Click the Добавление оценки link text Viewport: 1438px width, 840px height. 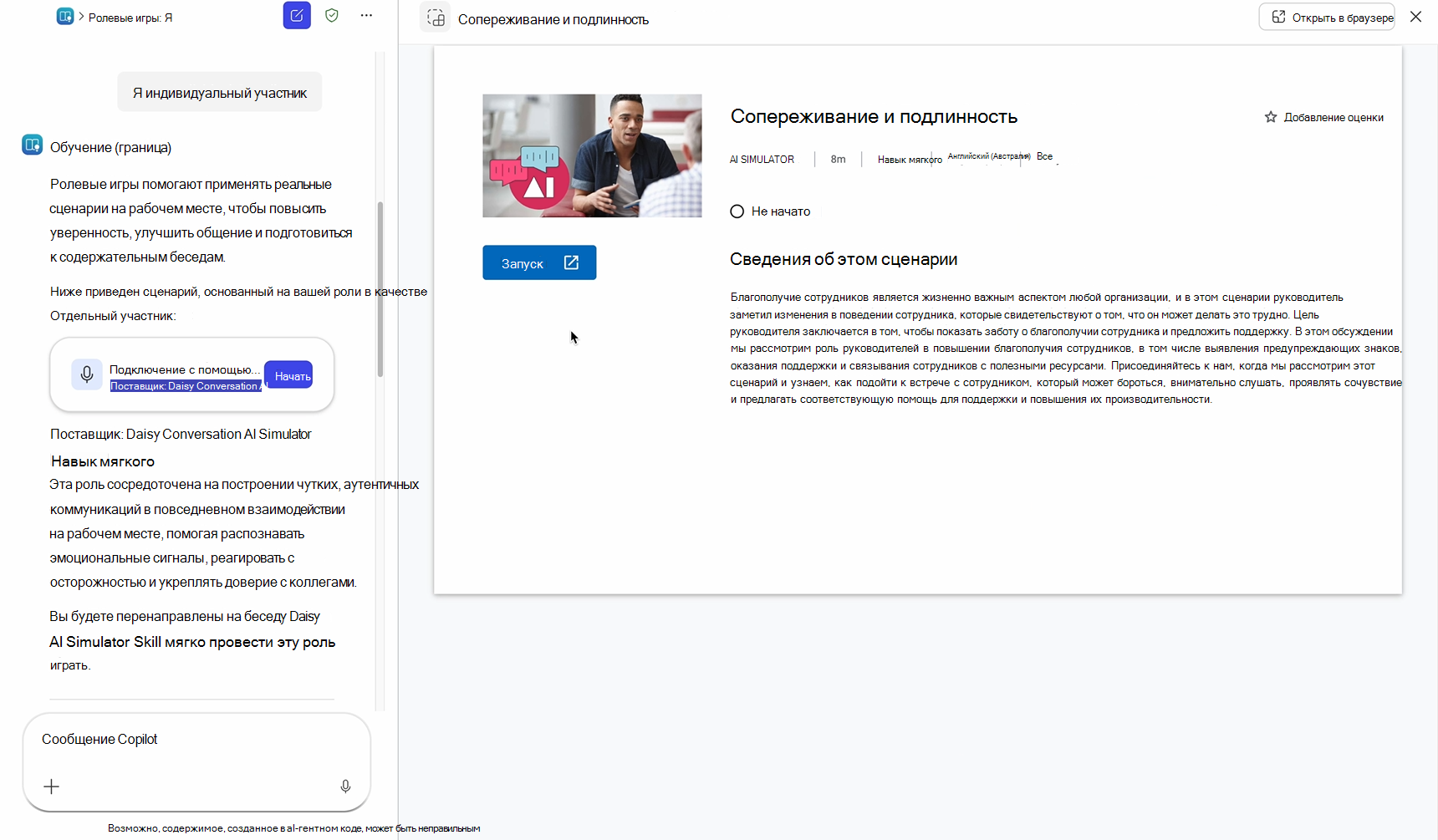pos(1333,117)
